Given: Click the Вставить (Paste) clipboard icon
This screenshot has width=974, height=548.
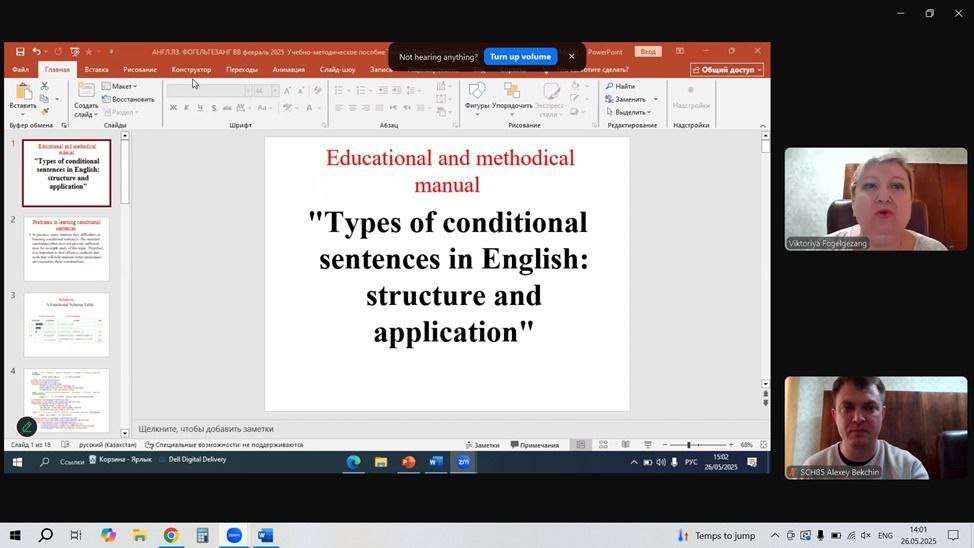Looking at the screenshot, I should 22,93.
